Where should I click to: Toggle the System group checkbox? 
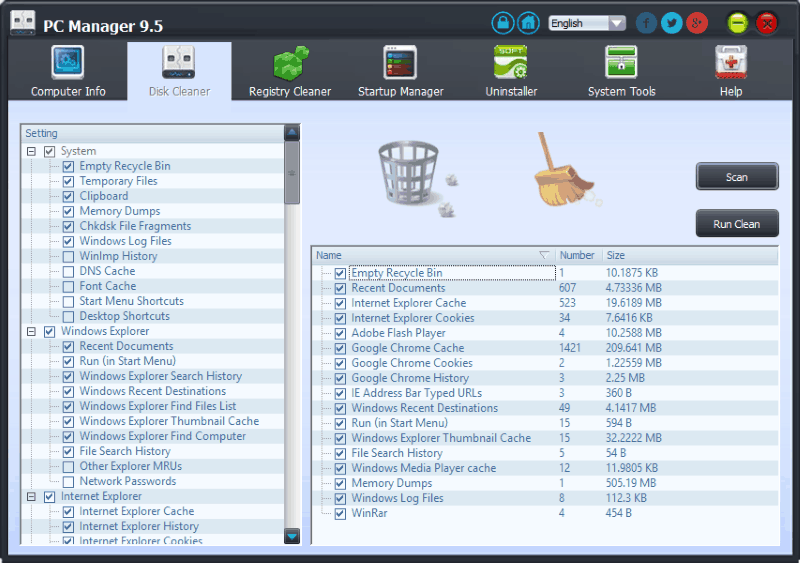point(49,152)
